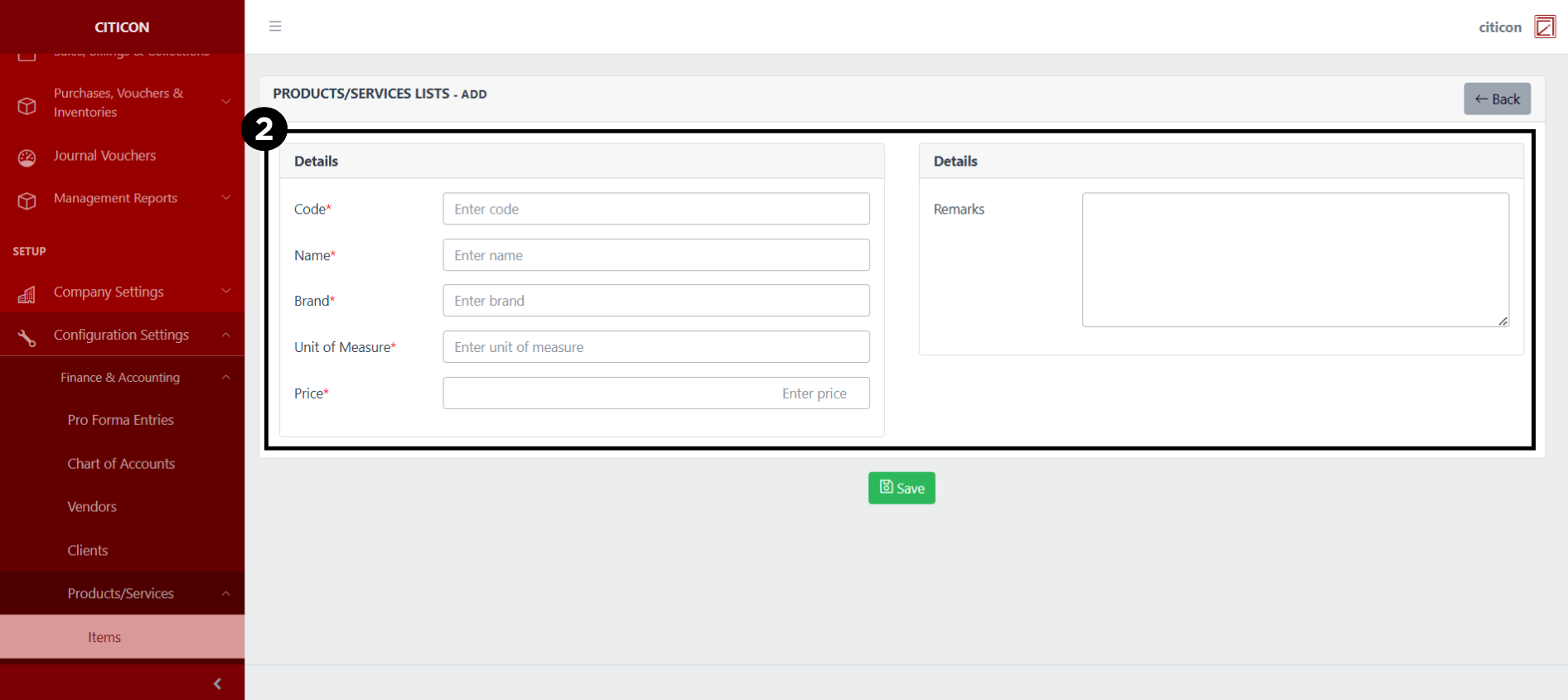Focus the Enter brand field
This screenshot has width=1568, height=700.
click(656, 301)
